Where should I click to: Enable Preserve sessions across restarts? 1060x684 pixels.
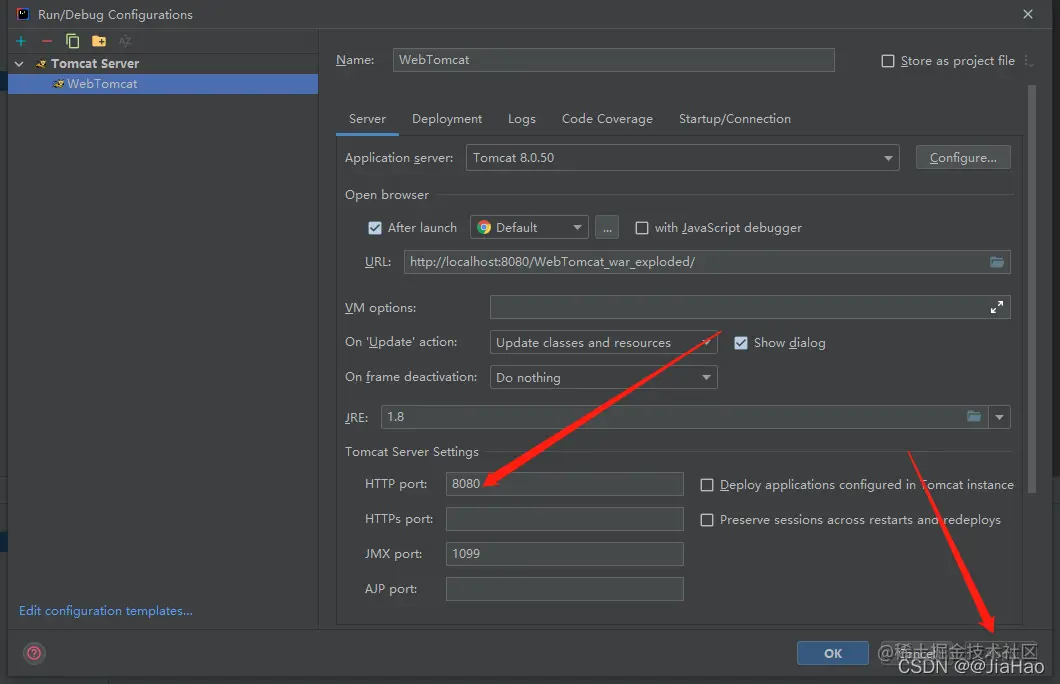point(706,520)
